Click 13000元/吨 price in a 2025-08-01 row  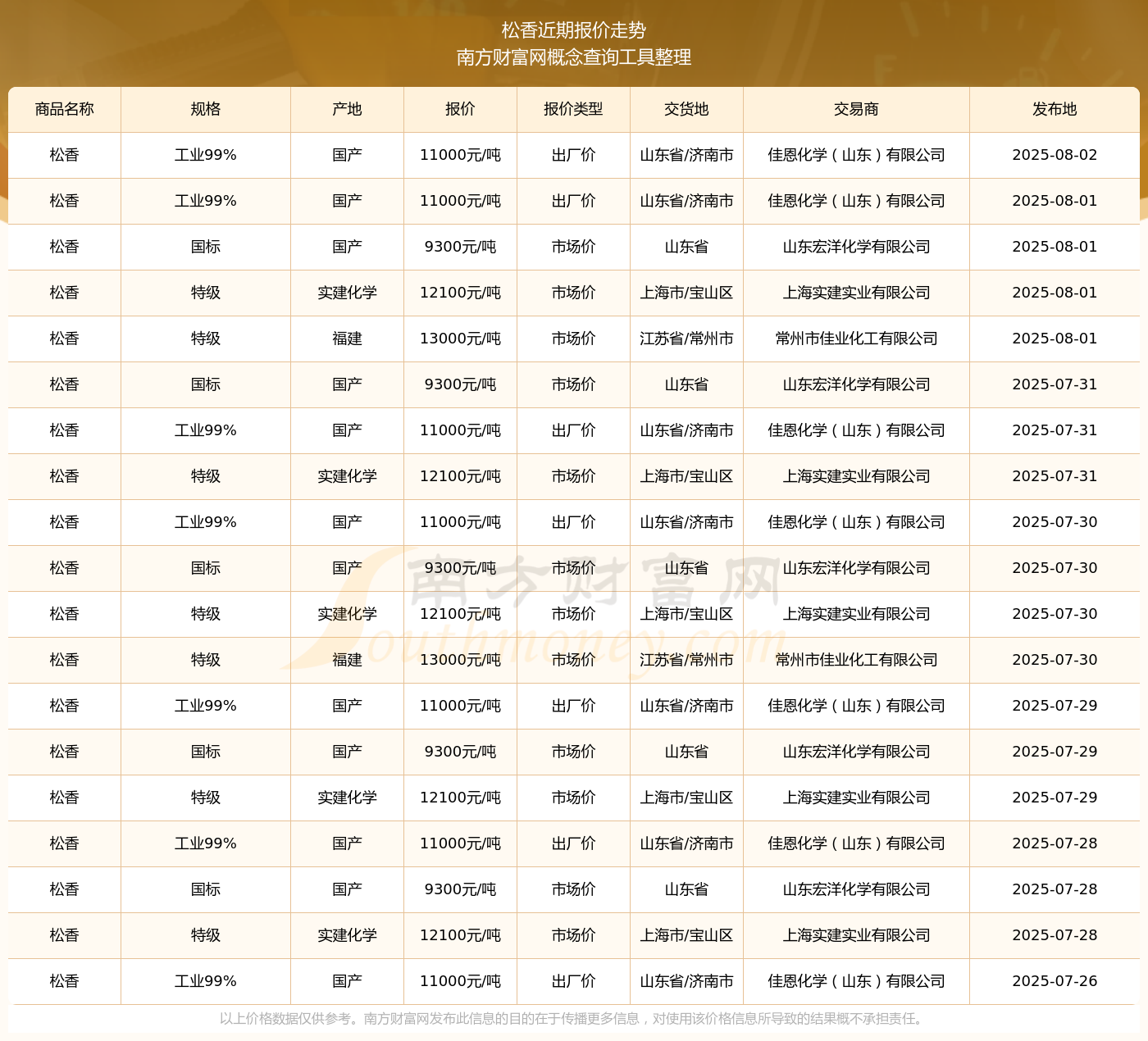pos(460,339)
